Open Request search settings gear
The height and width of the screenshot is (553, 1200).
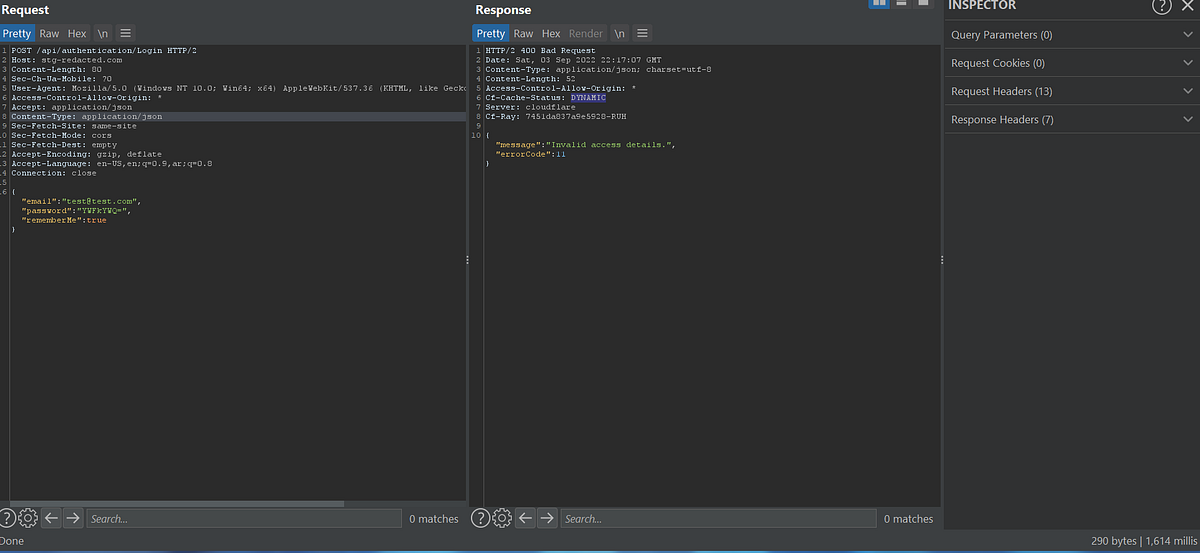[28, 518]
